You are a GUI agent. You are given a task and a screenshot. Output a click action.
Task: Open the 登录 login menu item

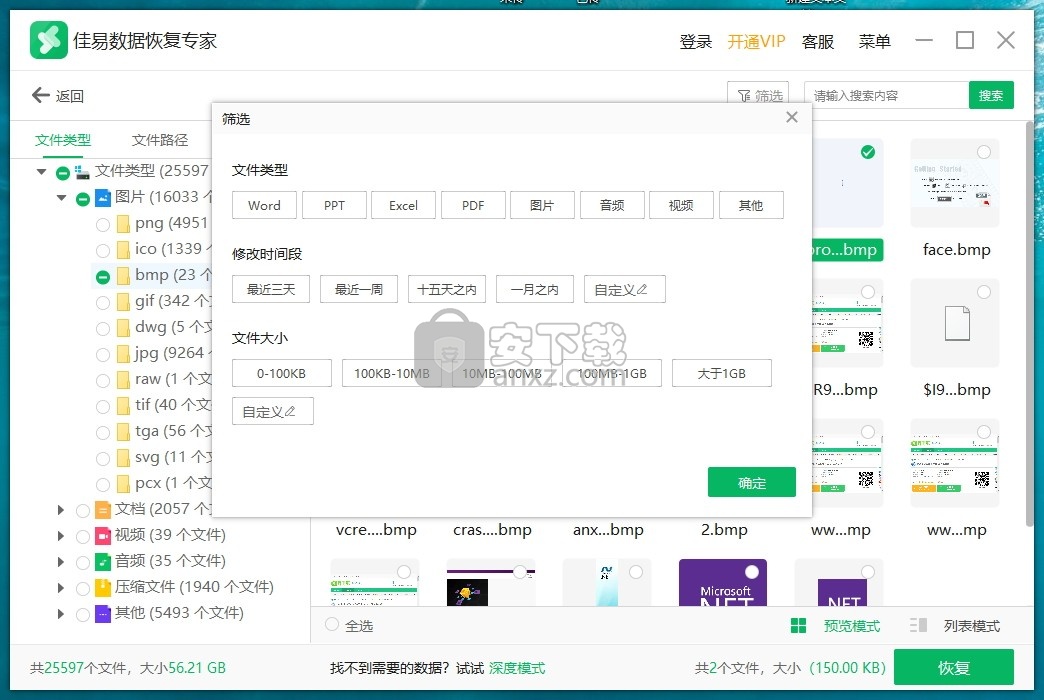(x=696, y=41)
